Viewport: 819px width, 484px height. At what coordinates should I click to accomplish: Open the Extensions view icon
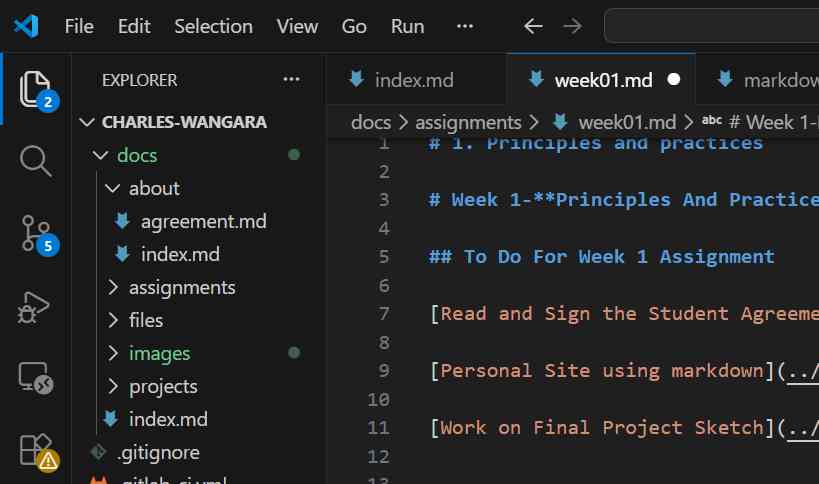pyautogui.click(x=35, y=448)
